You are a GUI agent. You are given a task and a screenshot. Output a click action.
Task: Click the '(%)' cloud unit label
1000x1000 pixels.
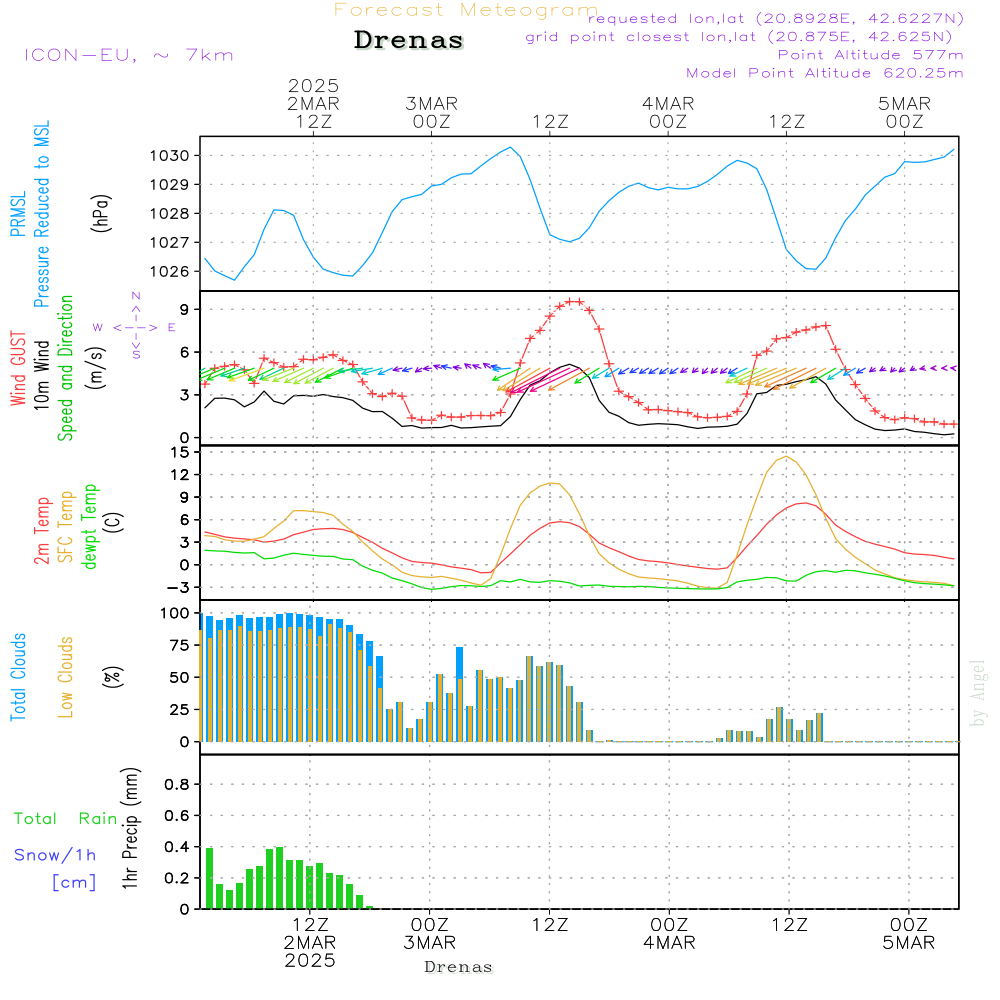click(112, 677)
